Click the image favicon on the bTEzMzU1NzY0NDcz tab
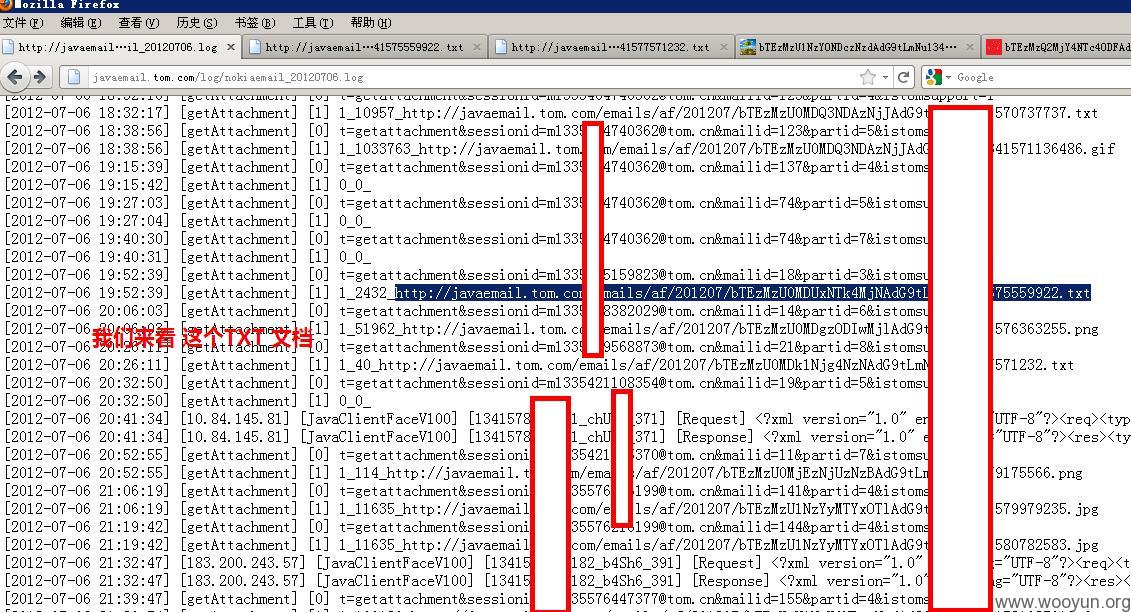This screenshot has width=1131, height=612. (748, 47)
